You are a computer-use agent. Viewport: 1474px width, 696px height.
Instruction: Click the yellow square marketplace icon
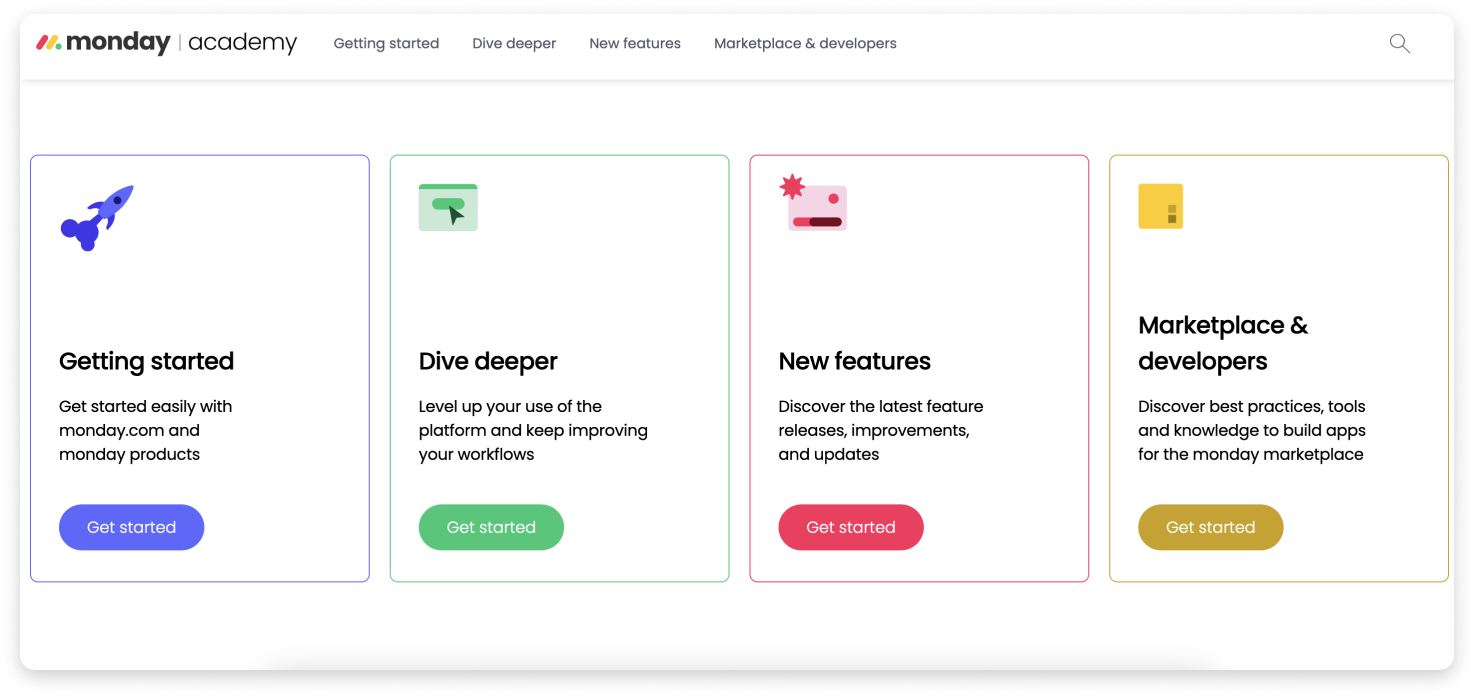click(x=1161, y=206)
